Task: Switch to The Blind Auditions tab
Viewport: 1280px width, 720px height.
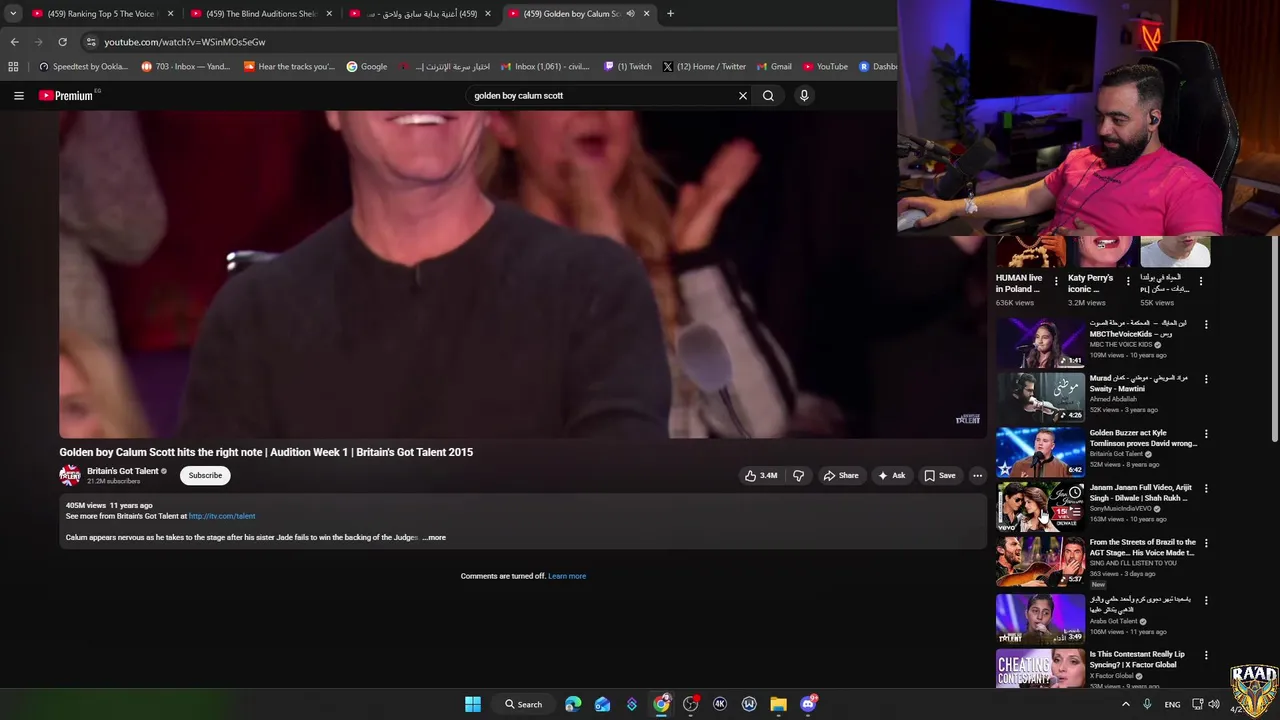Action: (260, 14)
